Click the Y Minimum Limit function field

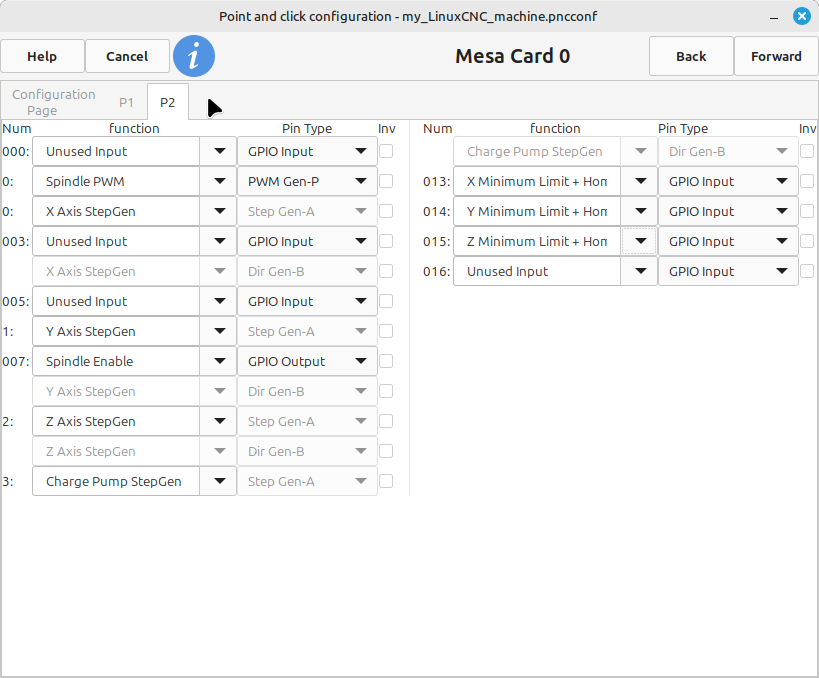(x=536, y=211)
